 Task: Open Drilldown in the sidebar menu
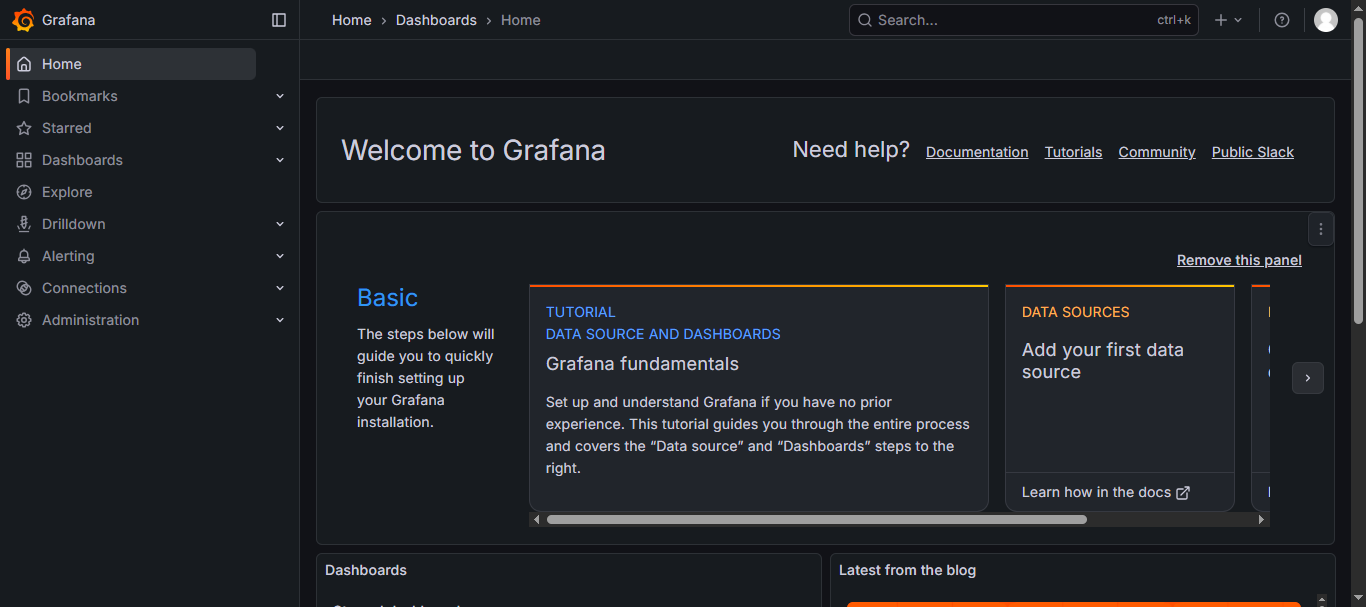coord(74,224)
